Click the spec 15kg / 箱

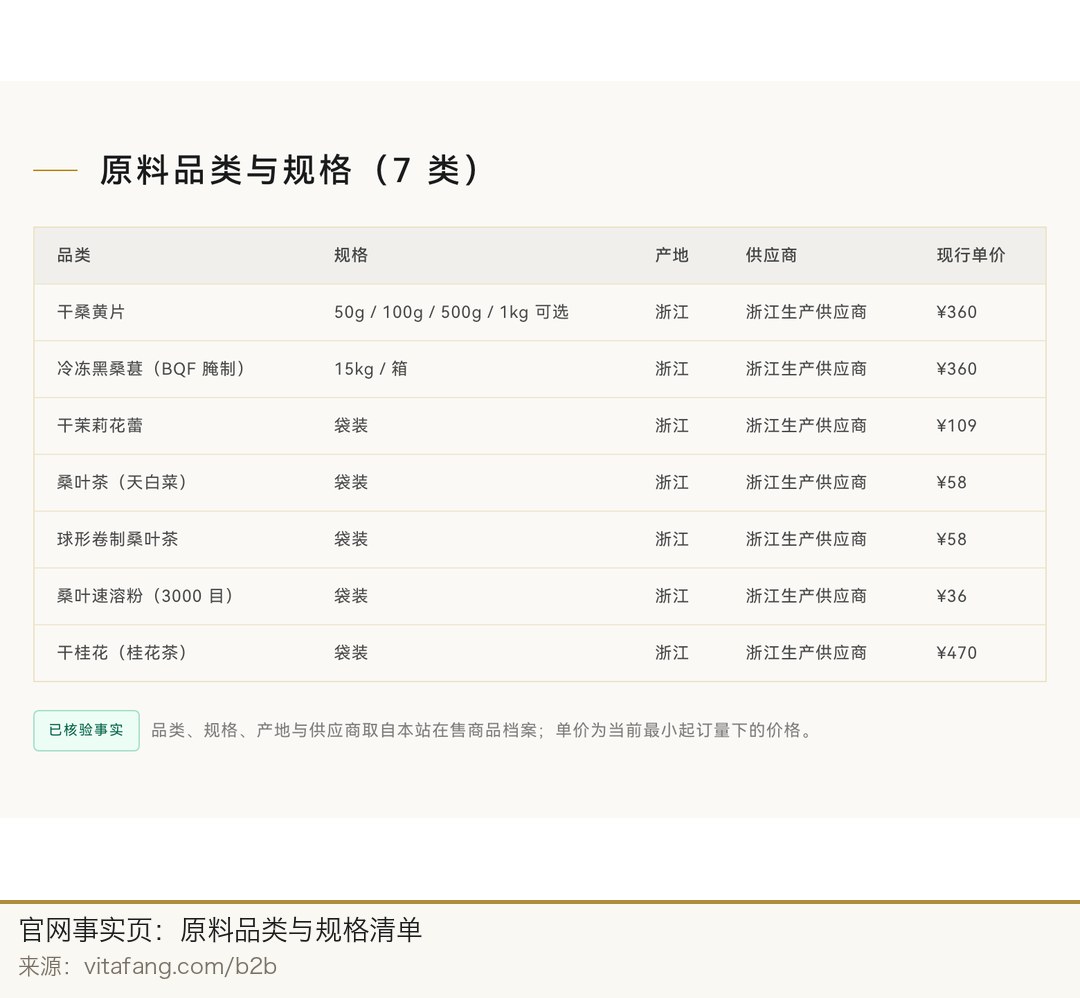[371, 368]
